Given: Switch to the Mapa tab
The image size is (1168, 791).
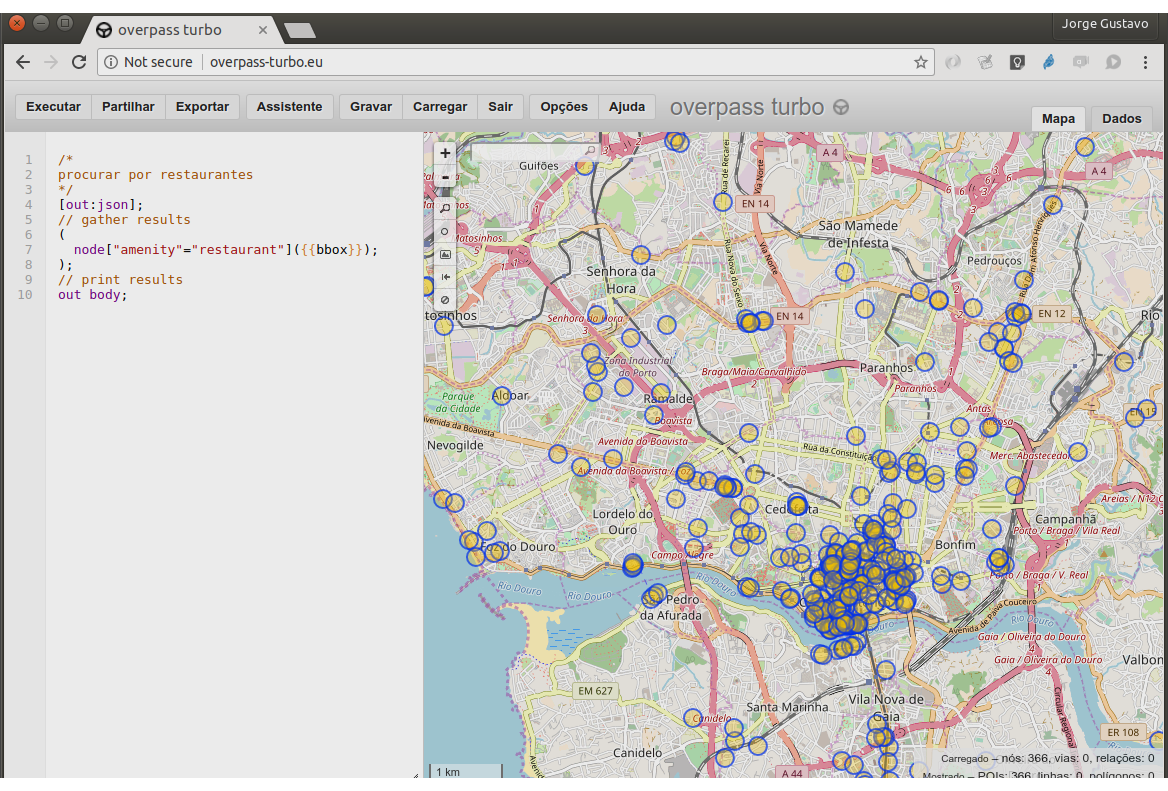Looking at the screenshot, I should 1058,119.
